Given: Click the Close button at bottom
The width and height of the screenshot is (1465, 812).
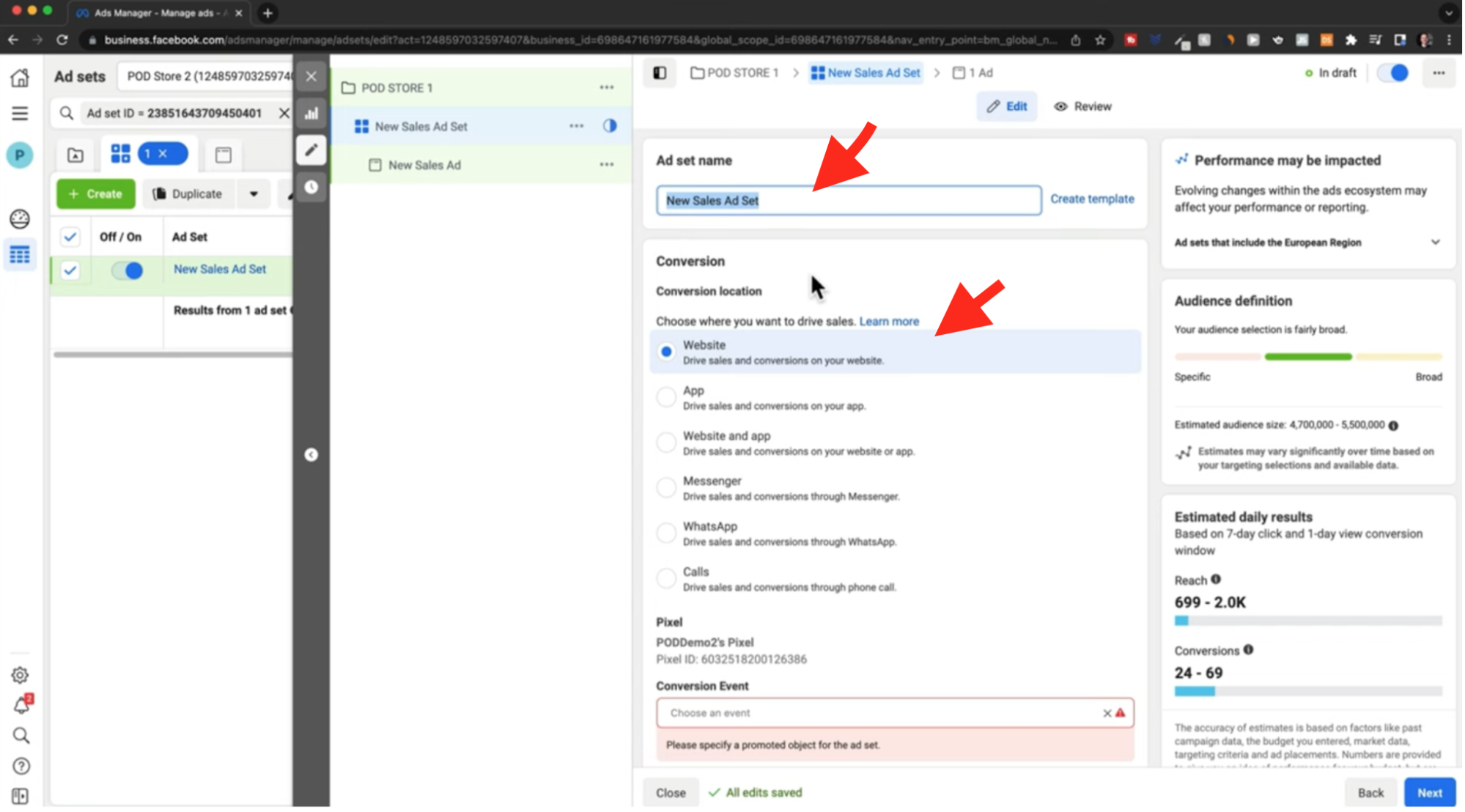Looking at the screenshot, I should (671, 792).
